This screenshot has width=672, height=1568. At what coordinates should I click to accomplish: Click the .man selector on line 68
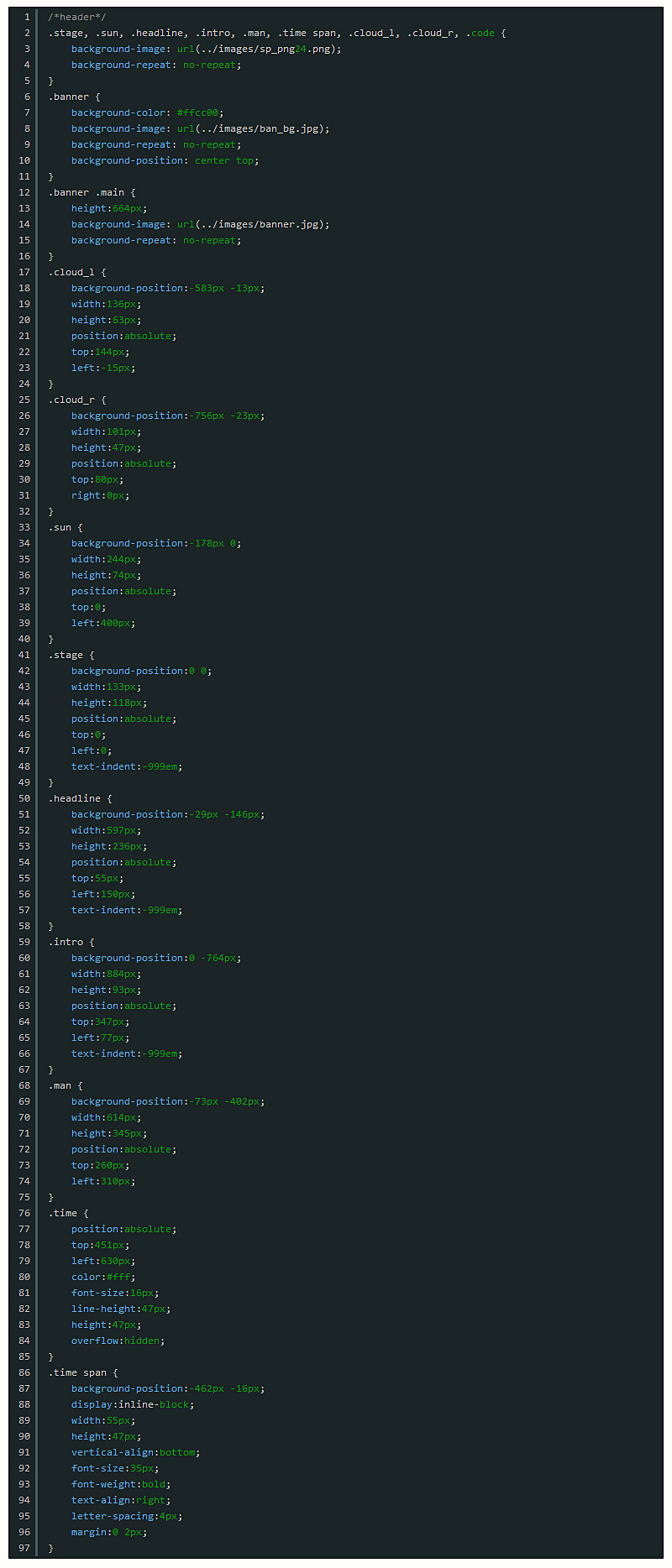(x=62, y=1085)
